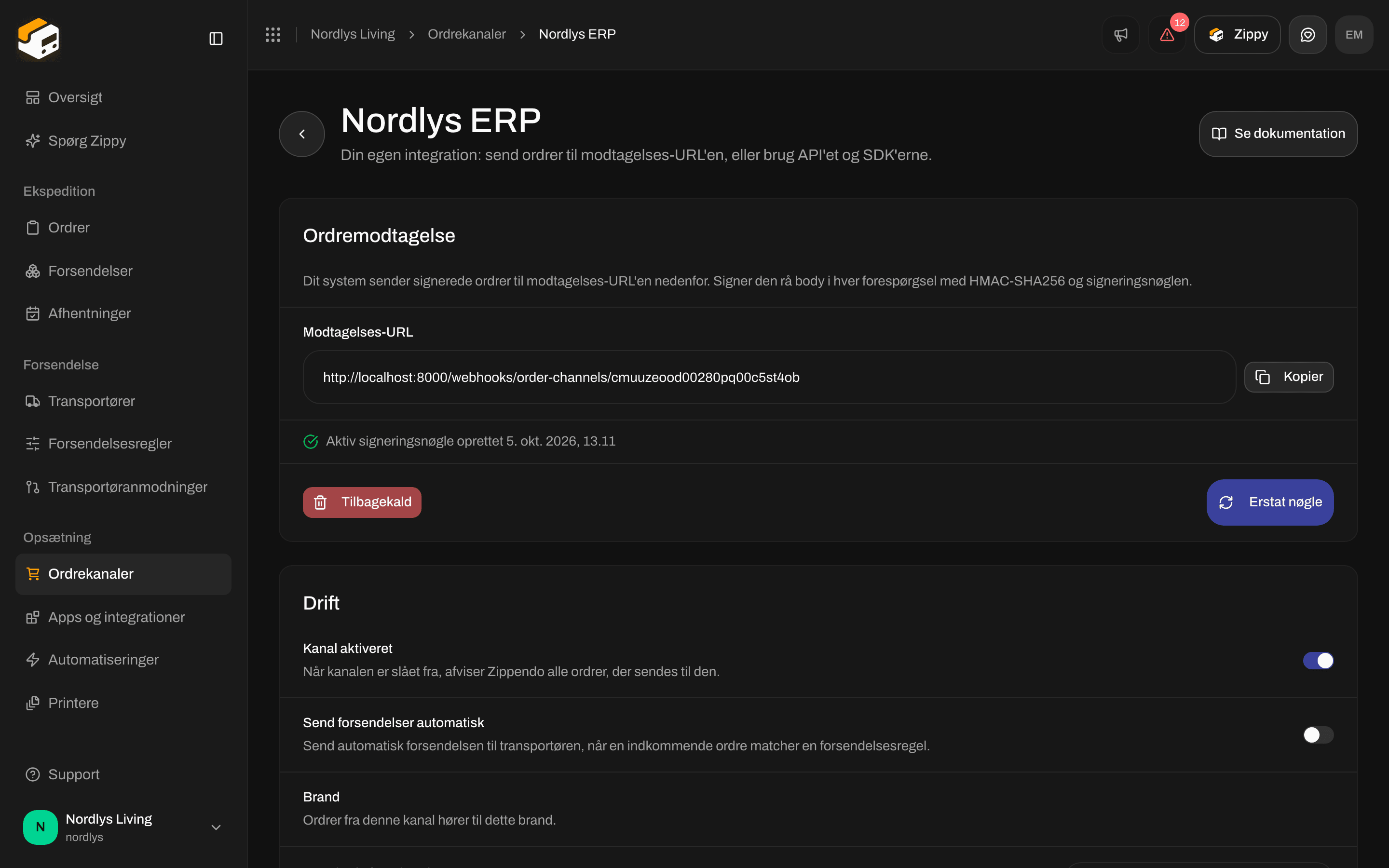Copy the URL with Kopier button
The image size is (1389, 868).
(x=1289, y=377)
